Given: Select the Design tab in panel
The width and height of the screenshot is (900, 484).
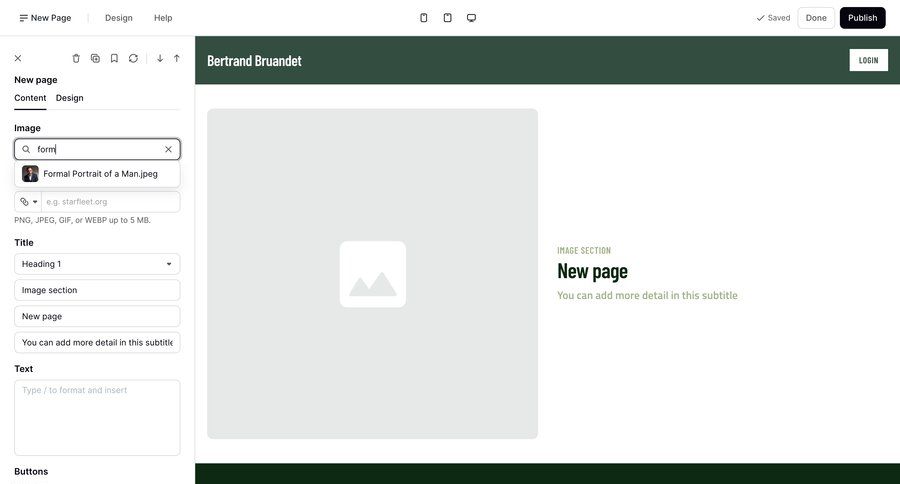Looking at the screenshot, I should [x=69, y=98].
